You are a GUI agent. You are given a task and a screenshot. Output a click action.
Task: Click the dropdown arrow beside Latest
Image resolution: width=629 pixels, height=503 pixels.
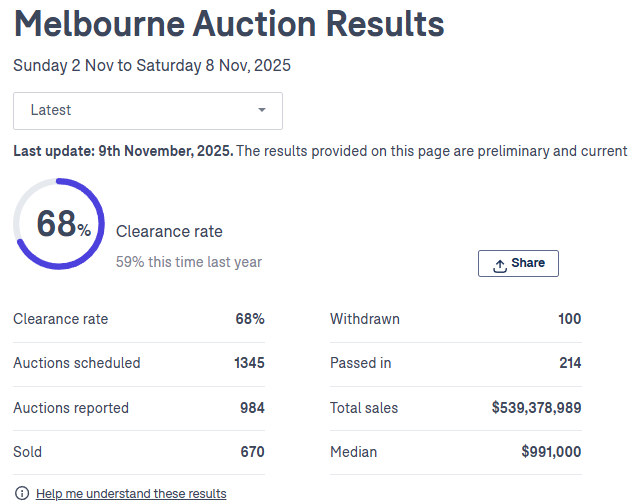(x=262, y=111)
